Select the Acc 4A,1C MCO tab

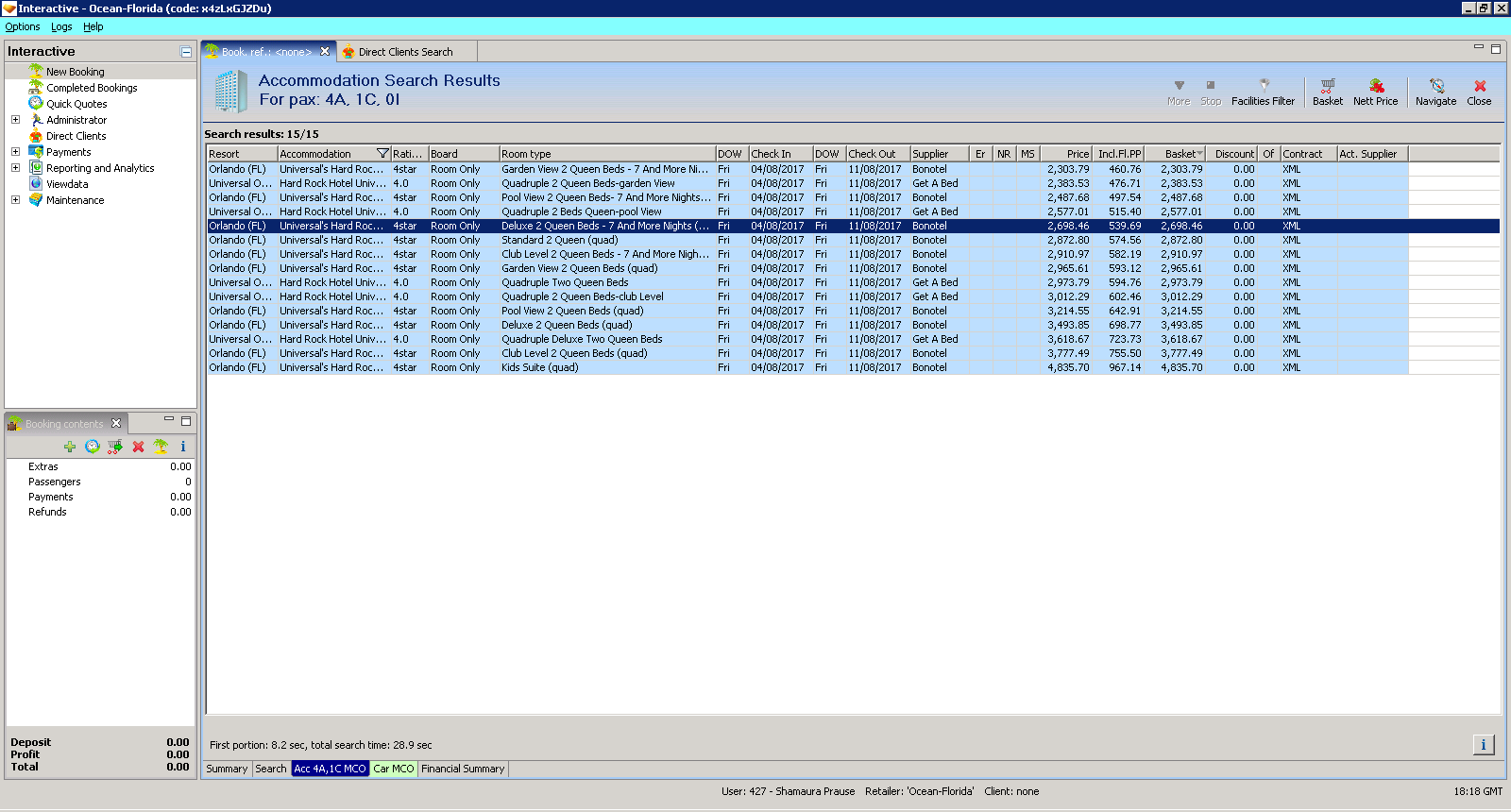330,769
